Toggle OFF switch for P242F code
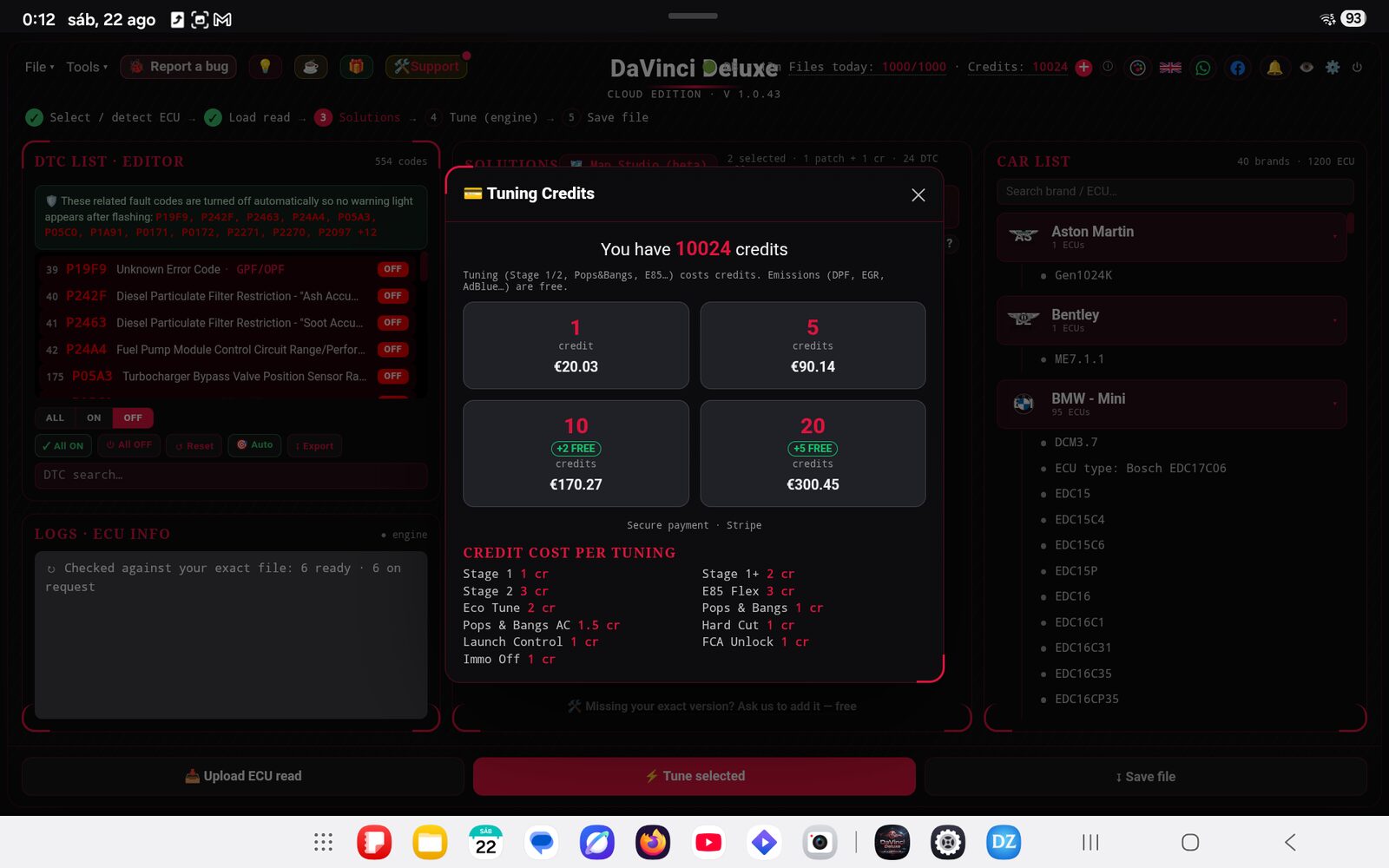The width and height of the screenshot is (1389, 868). coord(392,296)
